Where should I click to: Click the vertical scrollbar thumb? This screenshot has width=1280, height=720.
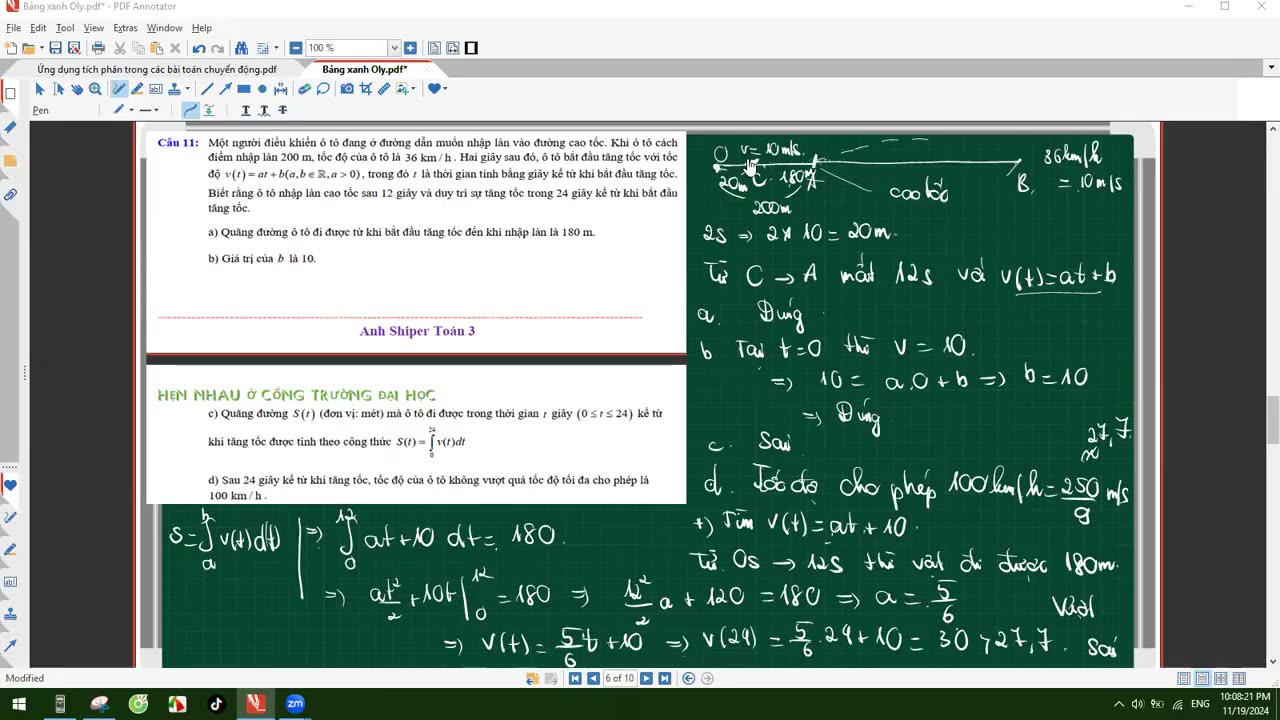[1273, 420]
